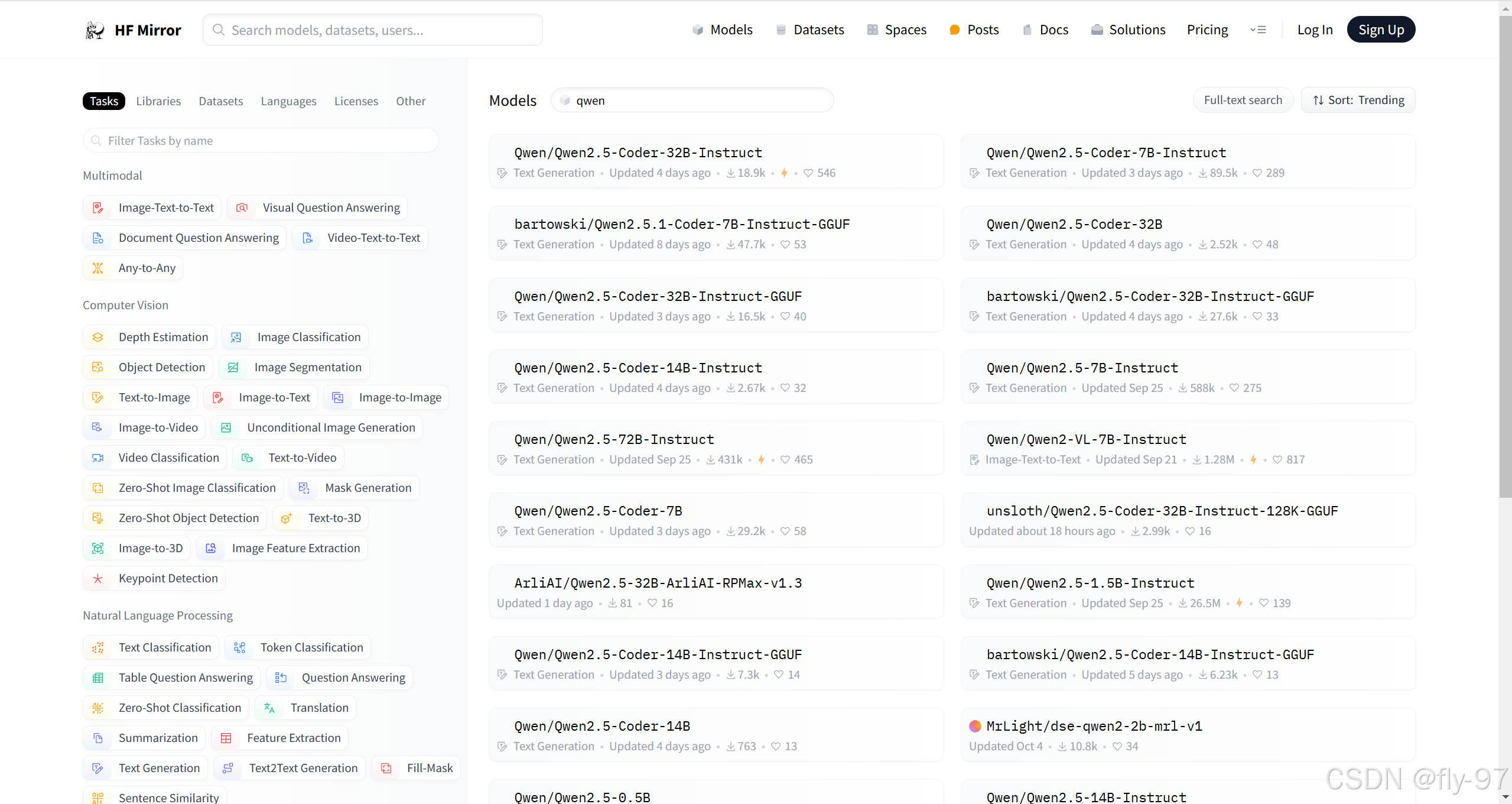Switch to the Libraries tab
The height and width of the screenshot is (804, 1512).
click(158, 101)
